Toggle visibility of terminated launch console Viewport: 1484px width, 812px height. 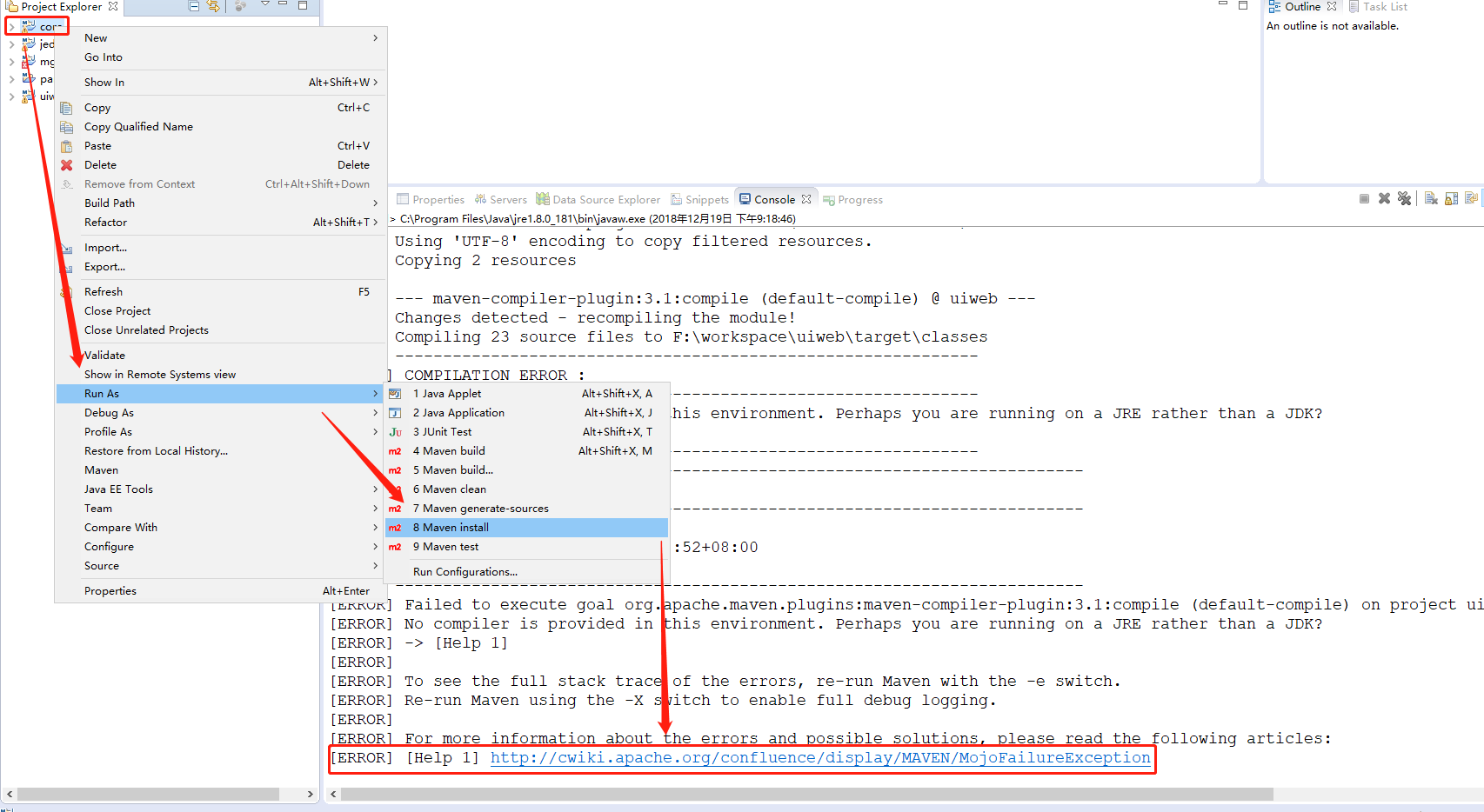(x=1385, y=198)
